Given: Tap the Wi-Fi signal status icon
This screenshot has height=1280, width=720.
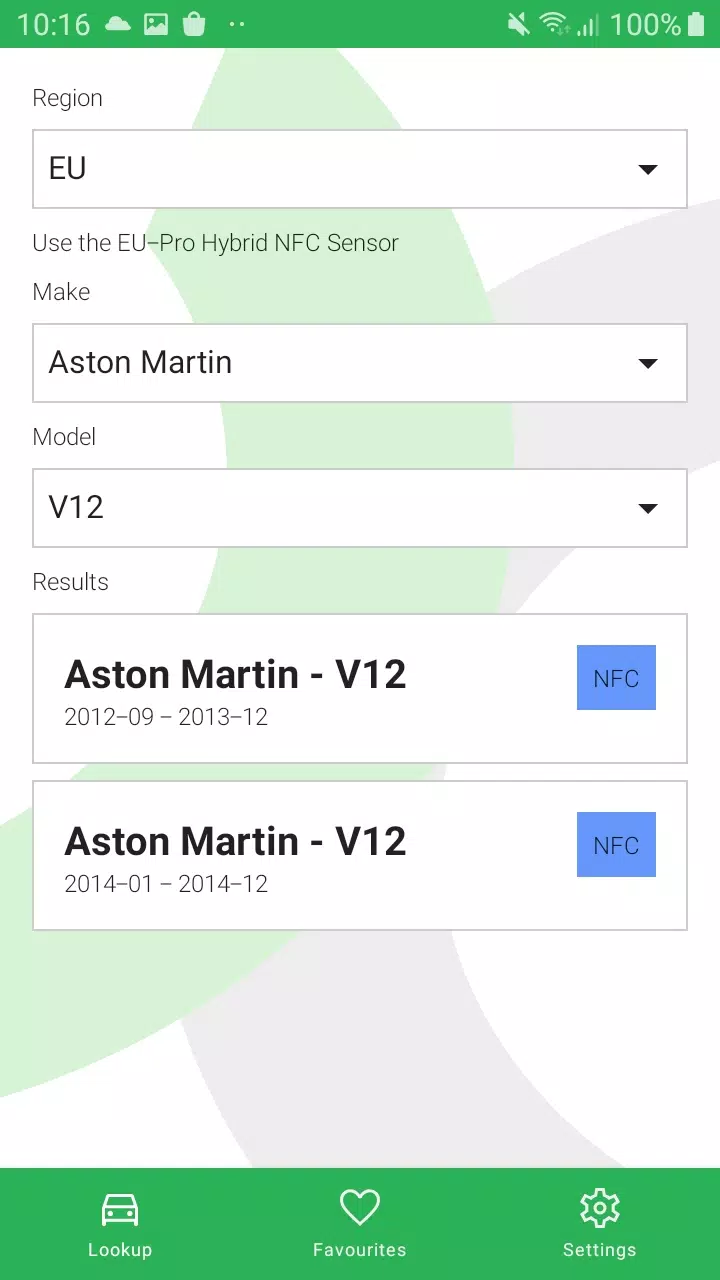Looking at the screenshot, I should 554,24.
